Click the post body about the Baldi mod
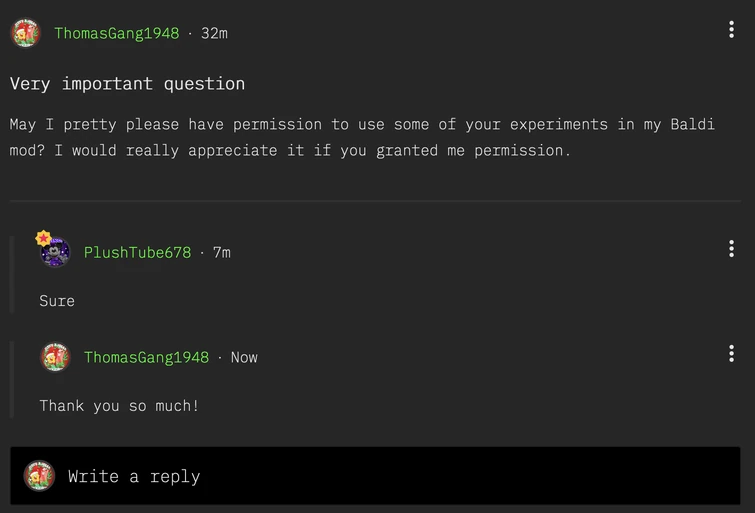This screenshot has width=755, height=513. (x=361, y=138)
